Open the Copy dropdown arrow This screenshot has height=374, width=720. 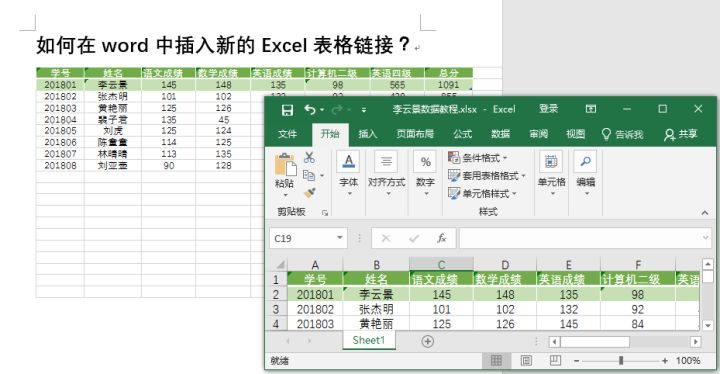tap(322, 176)
